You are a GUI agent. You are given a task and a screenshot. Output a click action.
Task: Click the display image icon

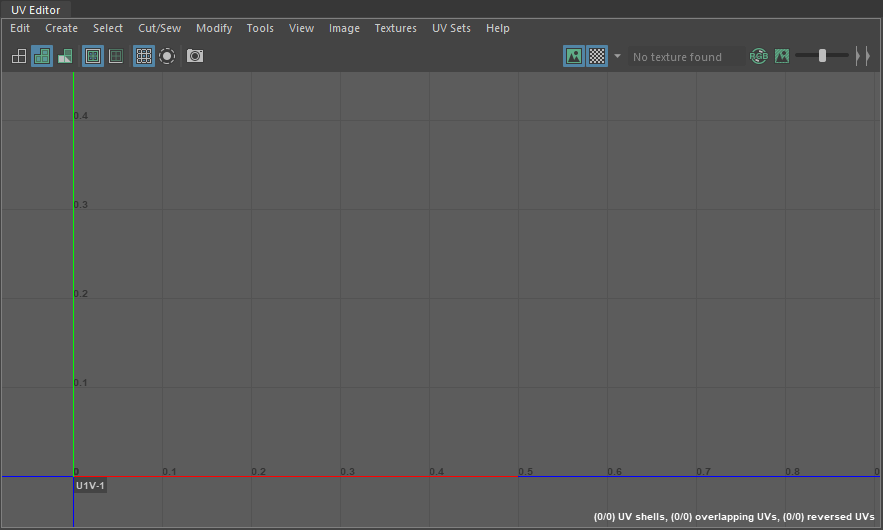[x=574, y=57]
